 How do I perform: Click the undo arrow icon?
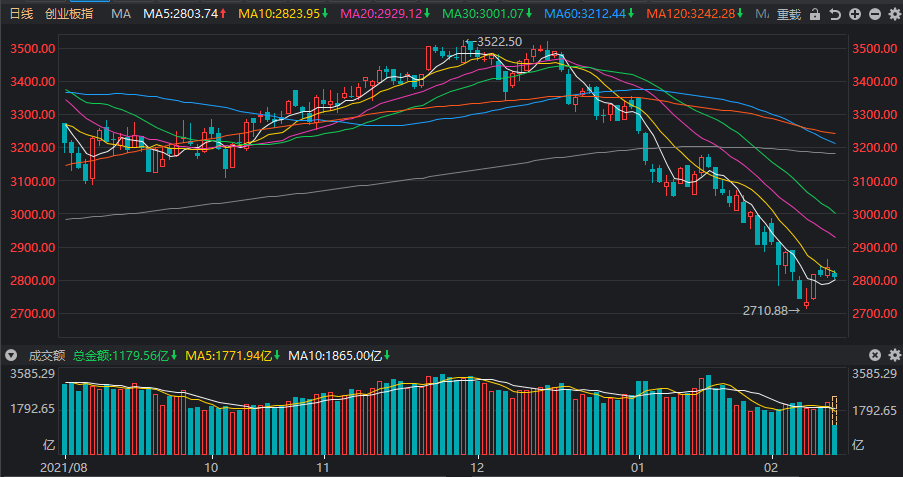(835, 15)
